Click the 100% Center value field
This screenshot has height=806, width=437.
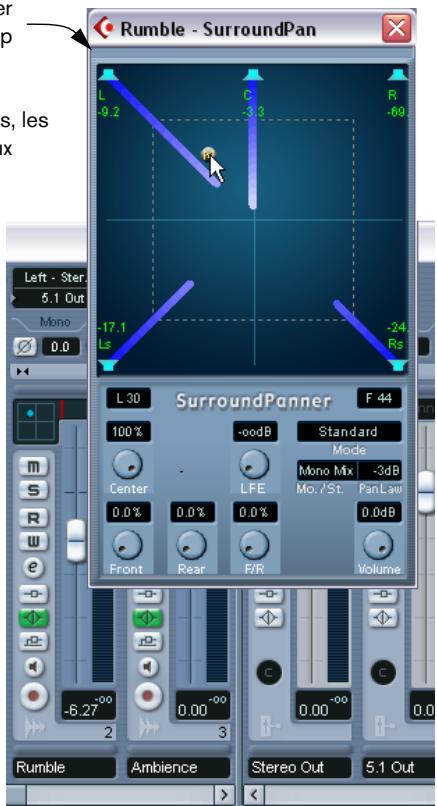tap(129, 432)
